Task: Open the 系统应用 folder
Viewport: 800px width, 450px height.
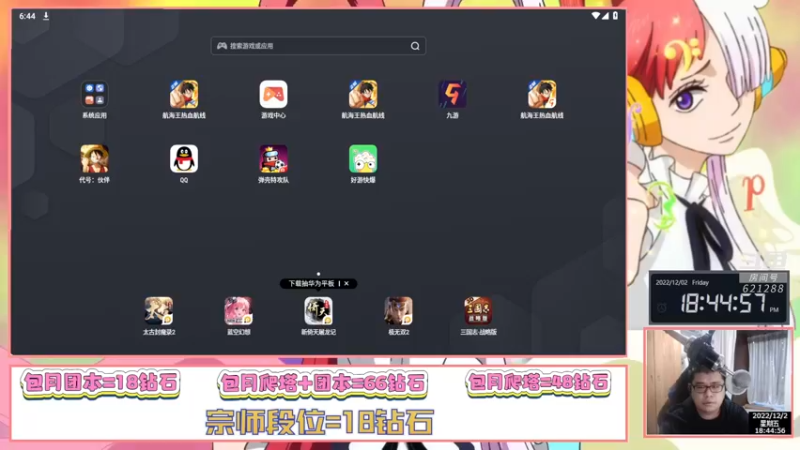Action: tap(94, 94)
